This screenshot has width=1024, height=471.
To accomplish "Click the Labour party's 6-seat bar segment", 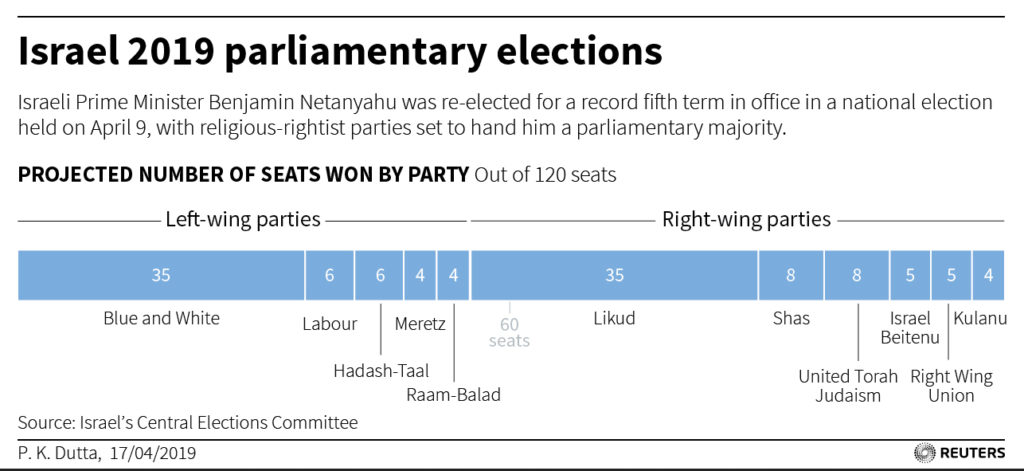I will click(329, 276).
